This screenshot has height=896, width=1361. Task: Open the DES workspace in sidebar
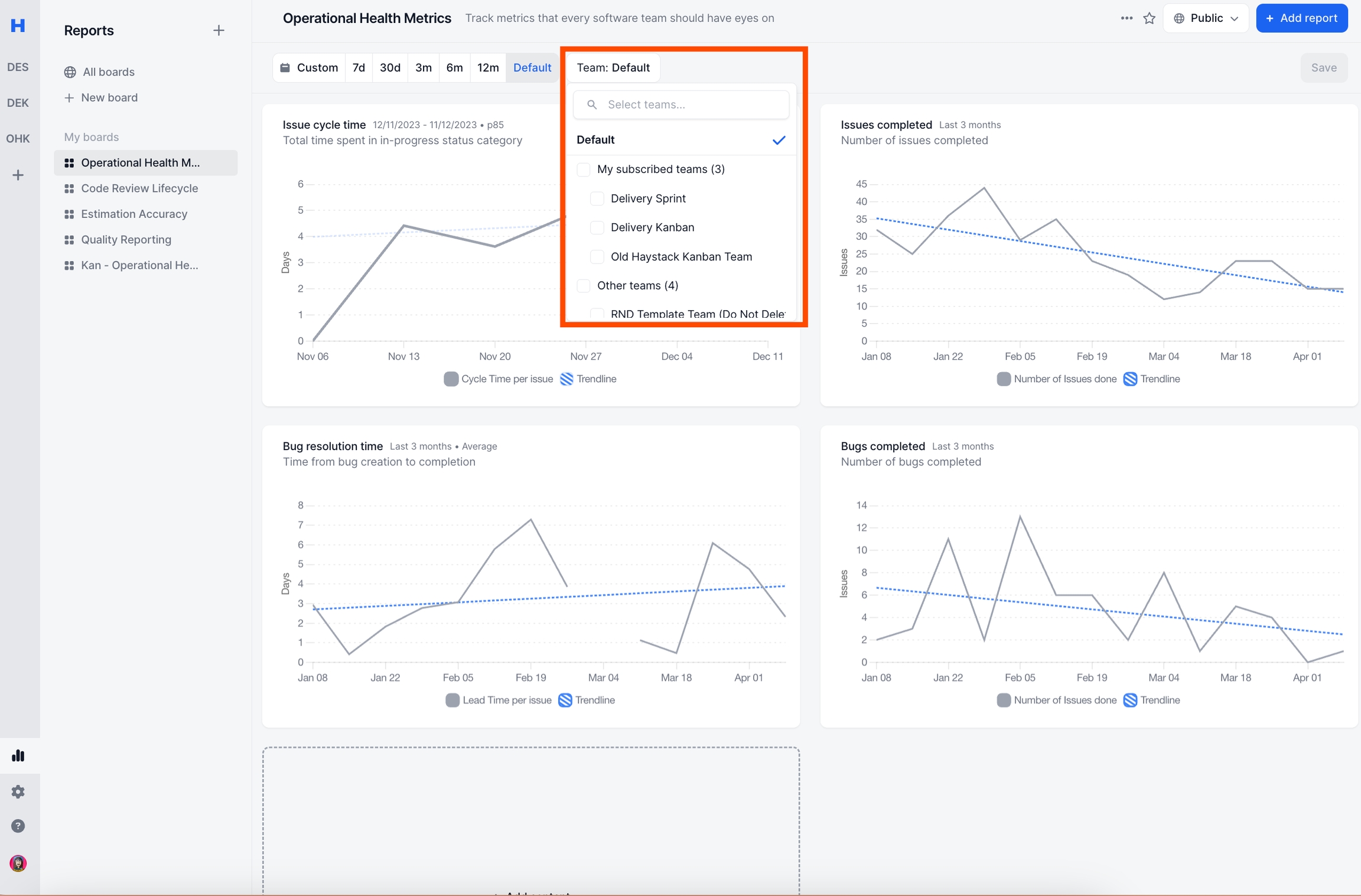point(18,67)
